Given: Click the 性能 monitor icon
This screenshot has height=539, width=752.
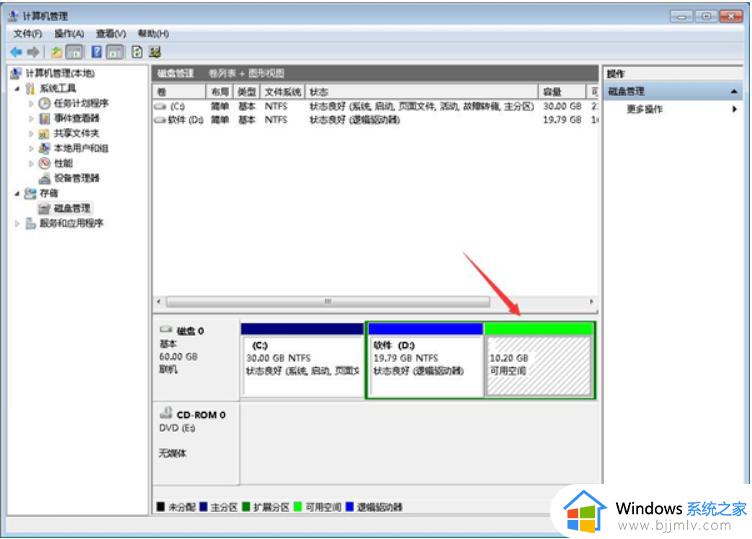Looking at the screenshot, I should coord(45,163).
